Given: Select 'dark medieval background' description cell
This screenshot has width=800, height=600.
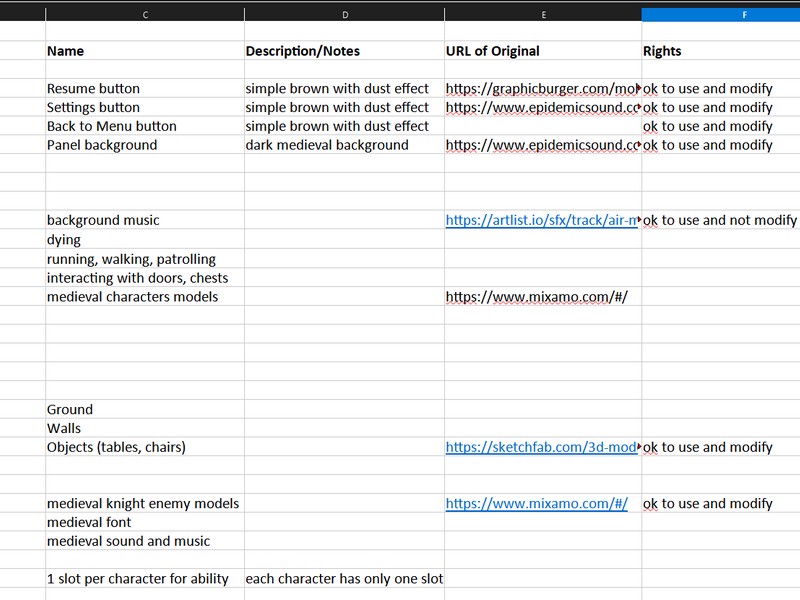Looking at the screenshot, I should coord(327,145).
